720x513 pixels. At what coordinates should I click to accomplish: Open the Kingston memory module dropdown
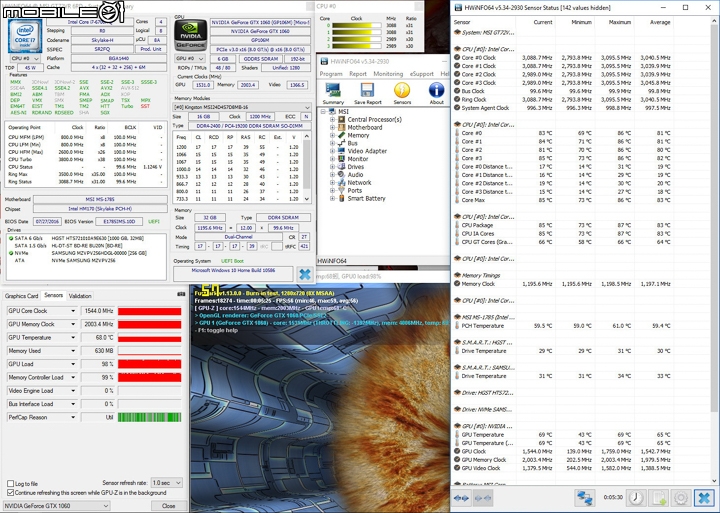coord(242,107)
